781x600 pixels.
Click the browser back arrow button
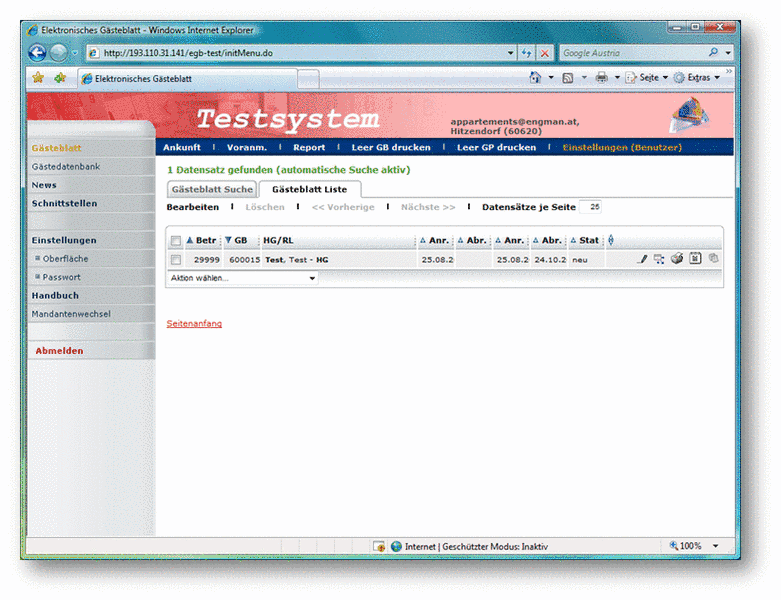pos(38,52)
